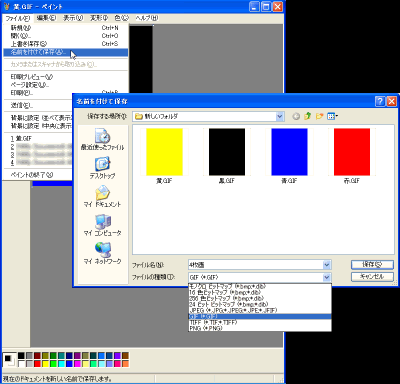Click the Cancel button
Viewport: 400px width, 384px height.
[372, 277]
